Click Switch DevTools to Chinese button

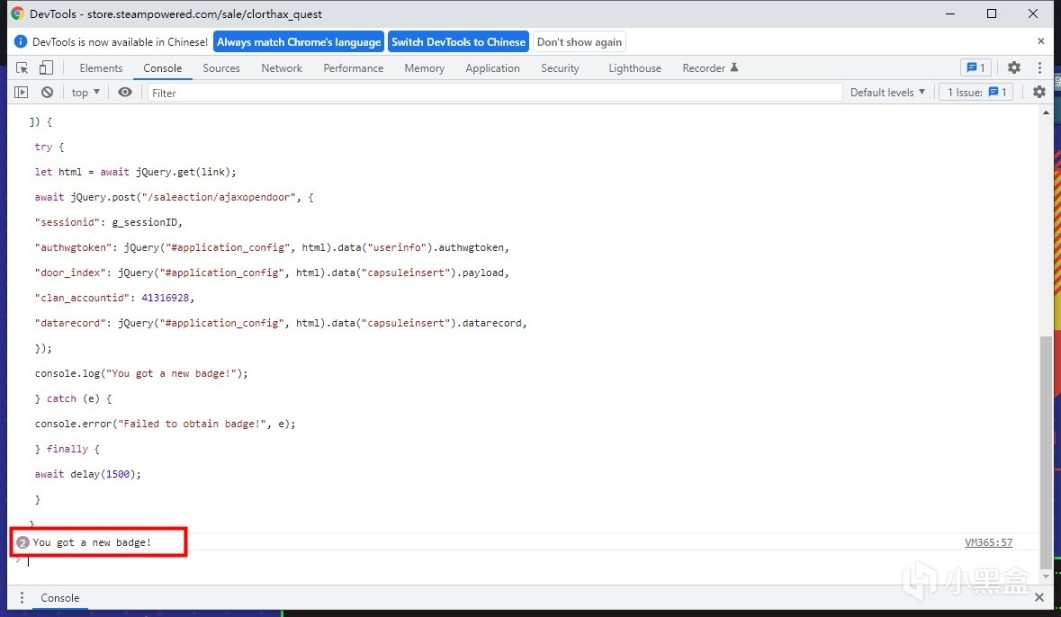458,42
